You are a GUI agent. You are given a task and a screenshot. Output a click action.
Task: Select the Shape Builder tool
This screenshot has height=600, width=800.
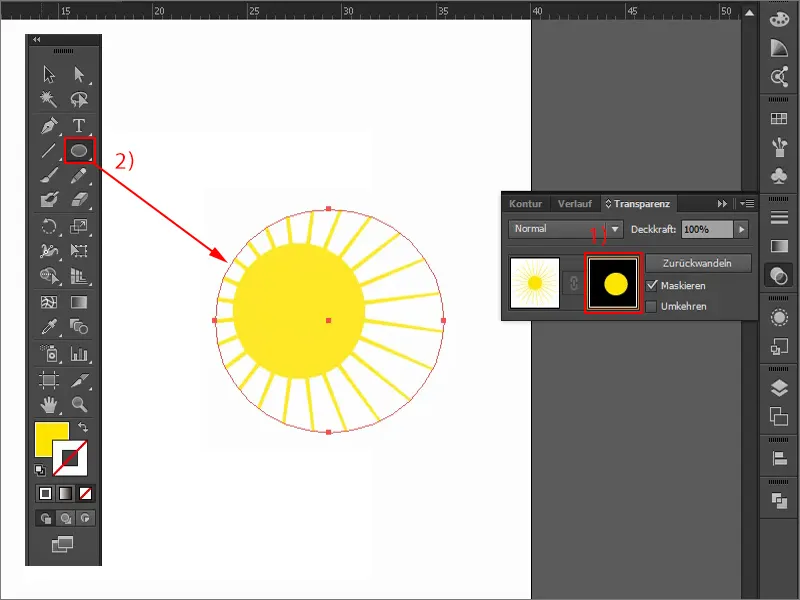coord(49,276)
